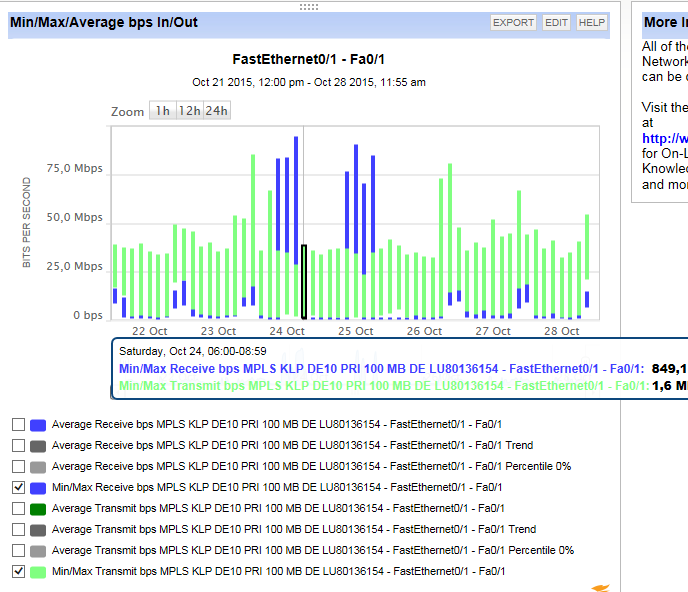Set chart zoom to 24h
Viewport: 688px width, 592px height.
pos(217,111)
